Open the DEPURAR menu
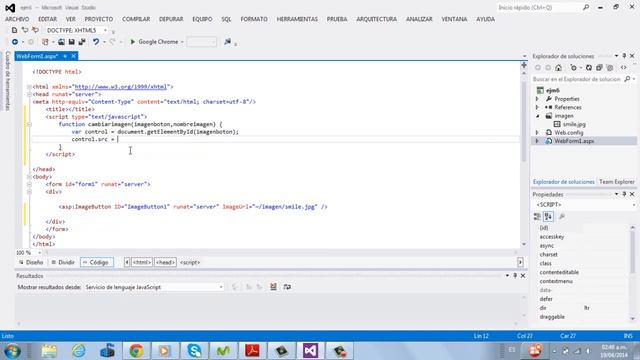640x360 pixels. pyautogui.click(x=171, y=19)
